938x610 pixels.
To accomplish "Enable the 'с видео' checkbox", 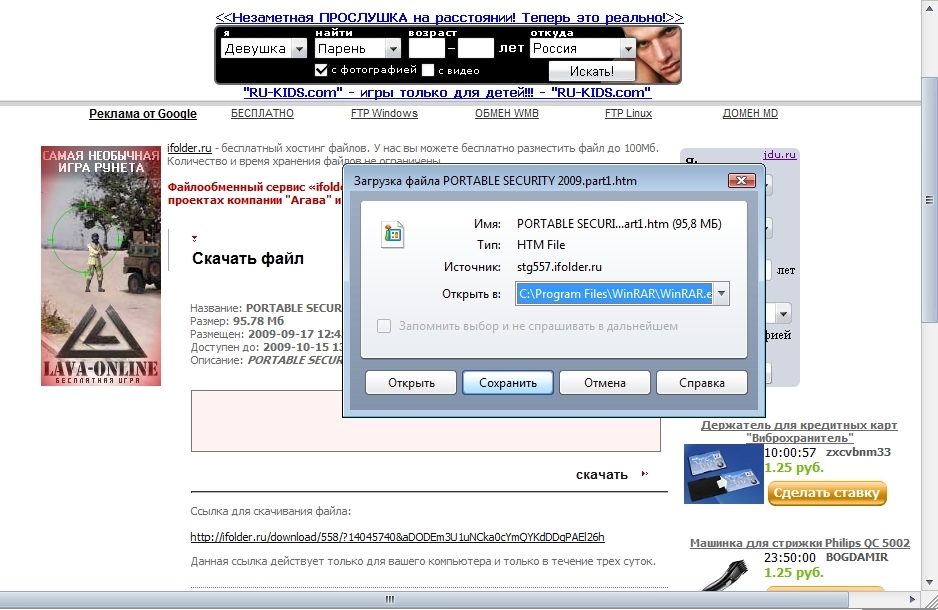I will (x=428, y=70).
